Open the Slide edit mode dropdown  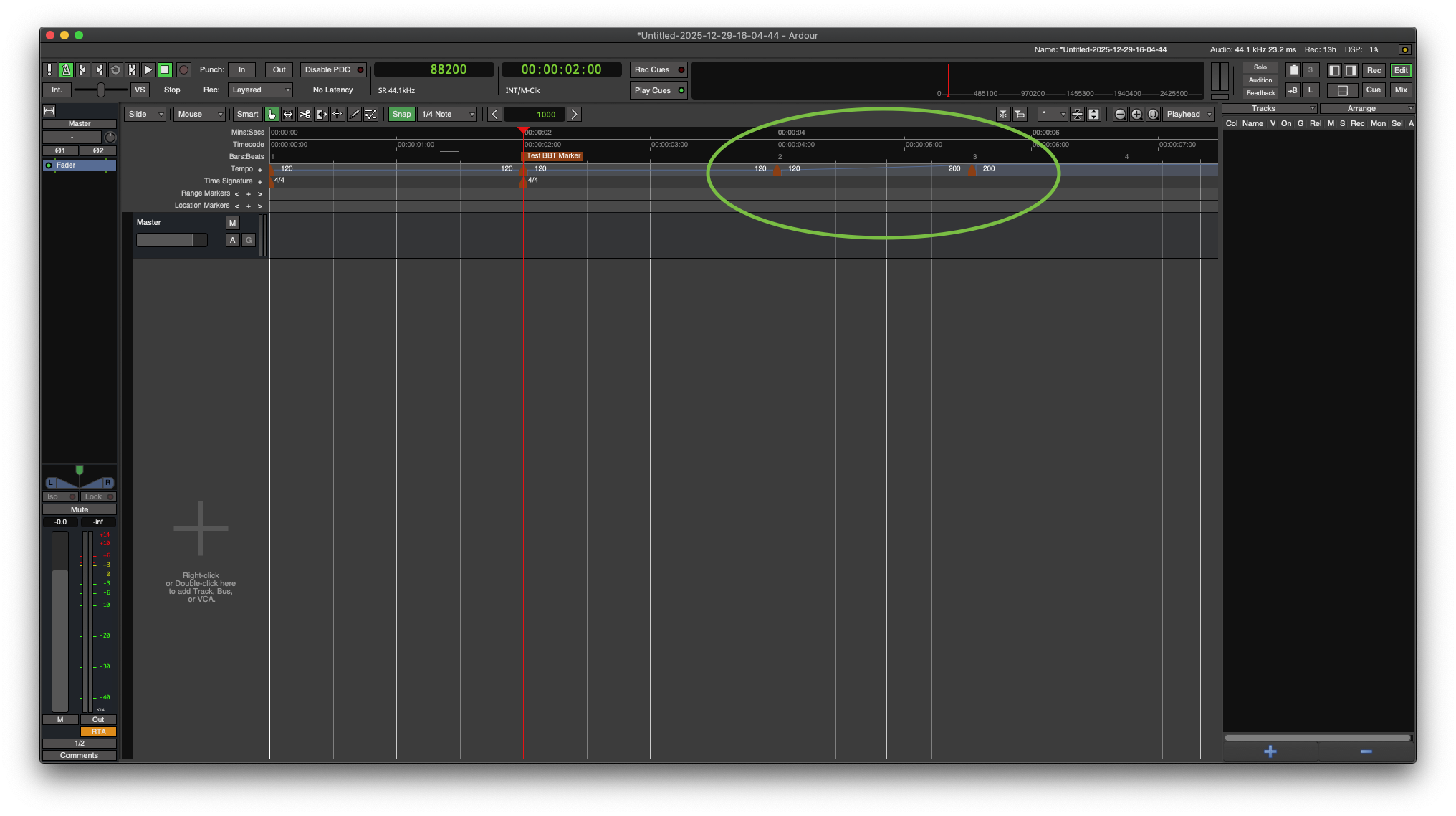[145, 114]
